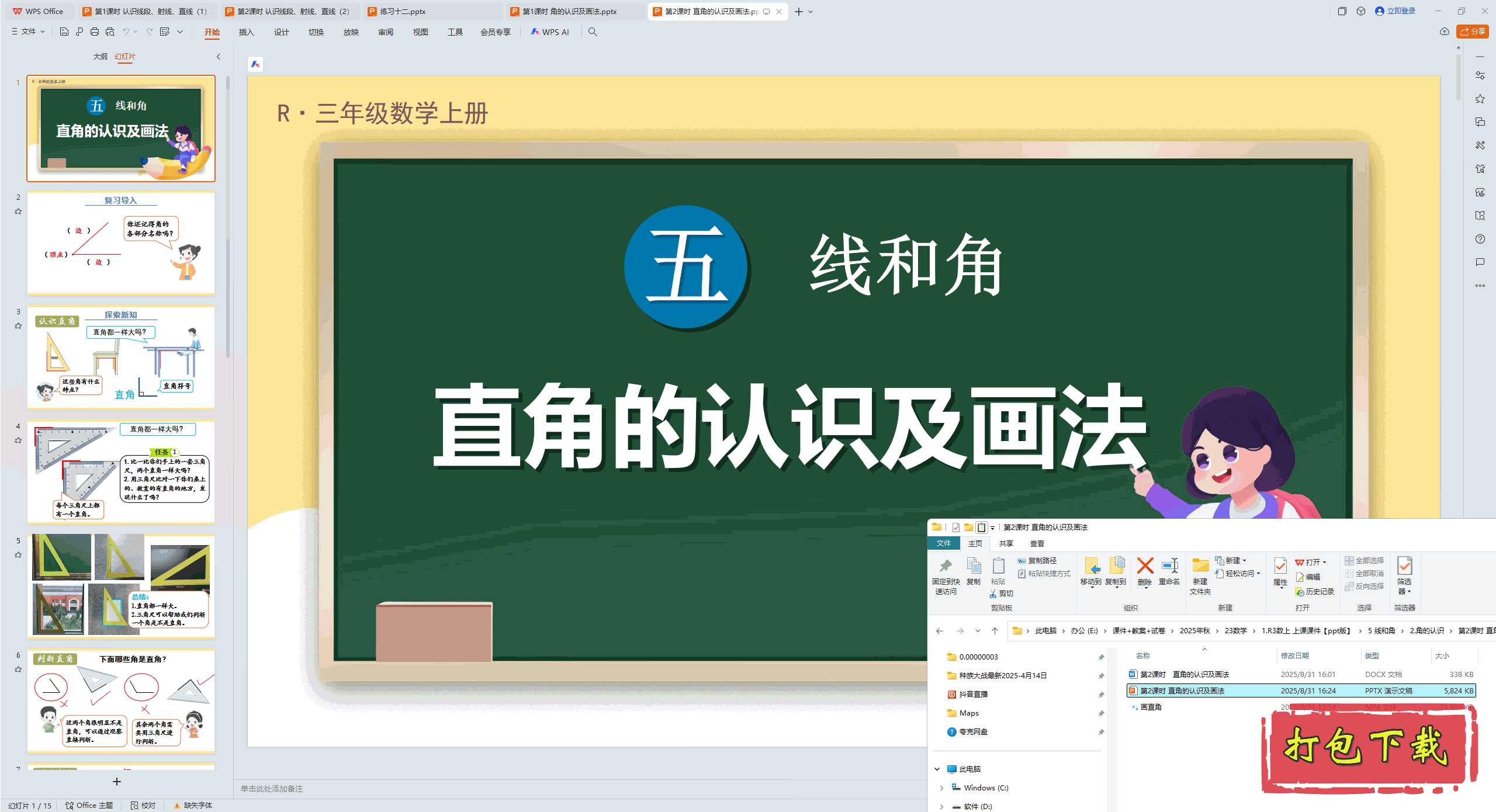Open the comment bubble icon in right sidebar
Viewport: 1496px width, 812px height.
pyautogui.click(x=1480, y=262)
